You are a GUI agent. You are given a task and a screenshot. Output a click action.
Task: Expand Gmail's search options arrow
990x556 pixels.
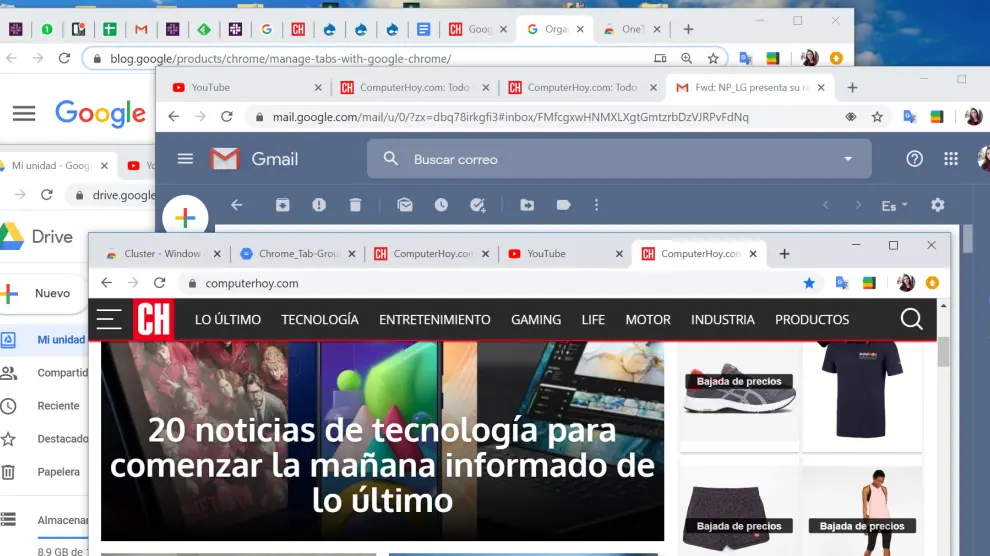click(848, 159)
